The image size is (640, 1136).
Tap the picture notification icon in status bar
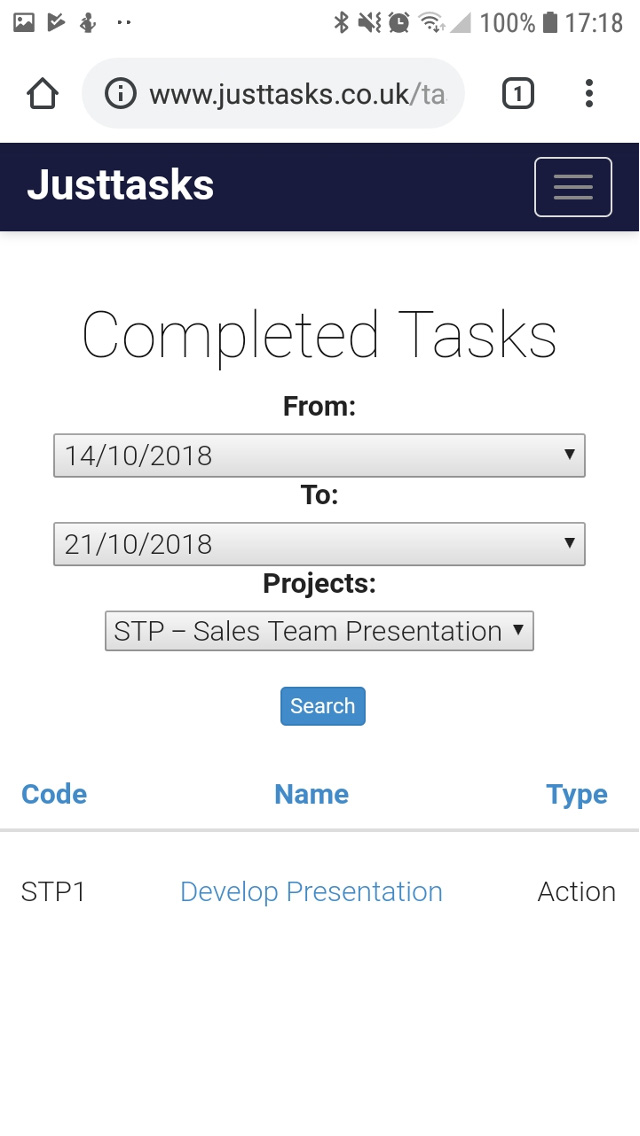[x=24, y=22]
